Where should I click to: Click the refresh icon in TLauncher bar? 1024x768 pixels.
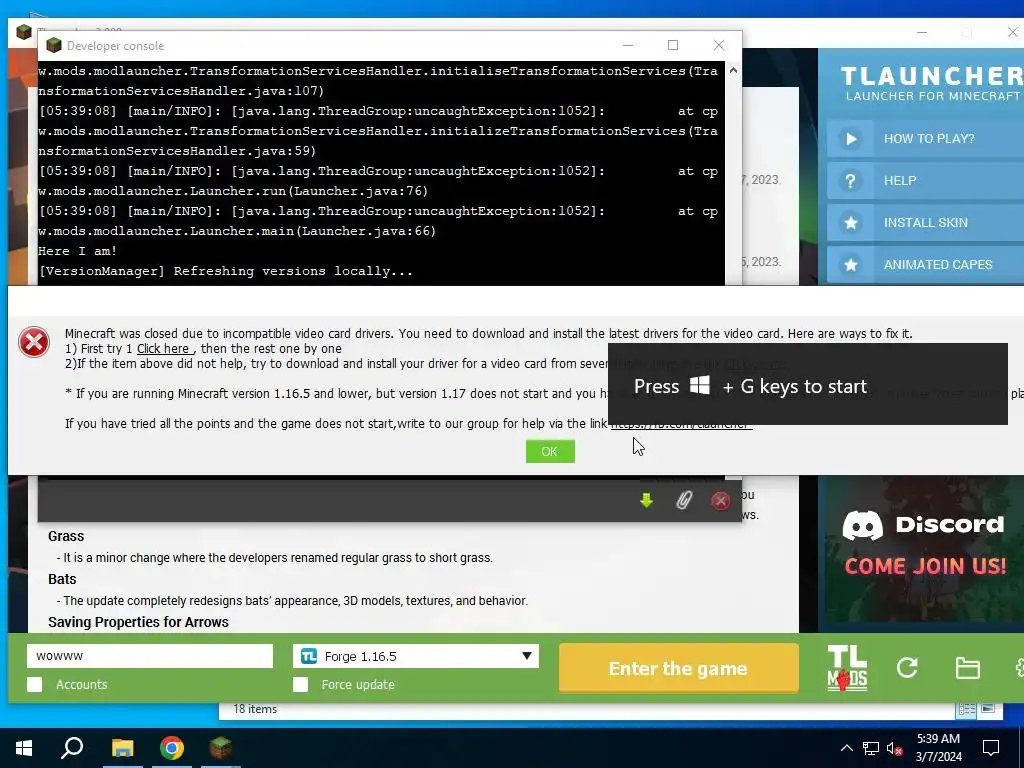907,667
